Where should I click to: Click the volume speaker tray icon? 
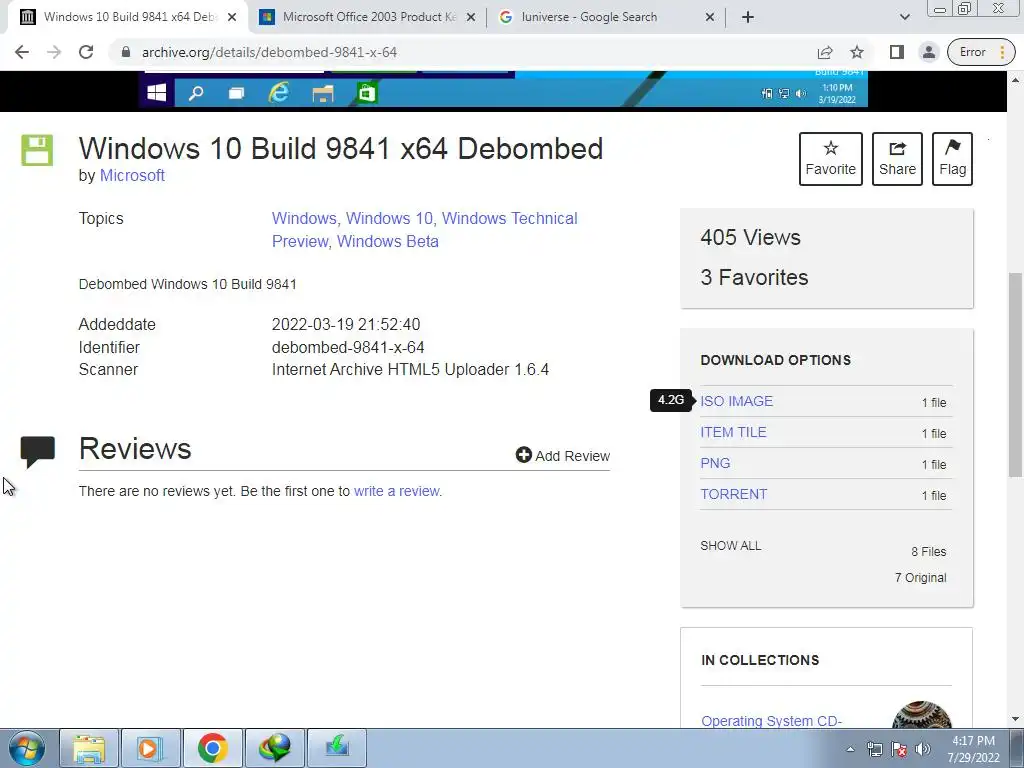point(923,750)
